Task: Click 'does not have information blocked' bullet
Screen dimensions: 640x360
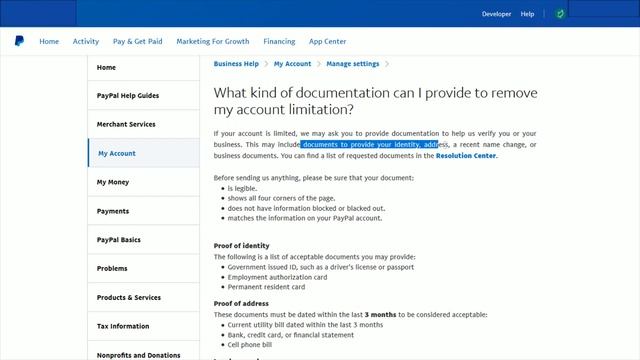Action: (x=306, y=208)
